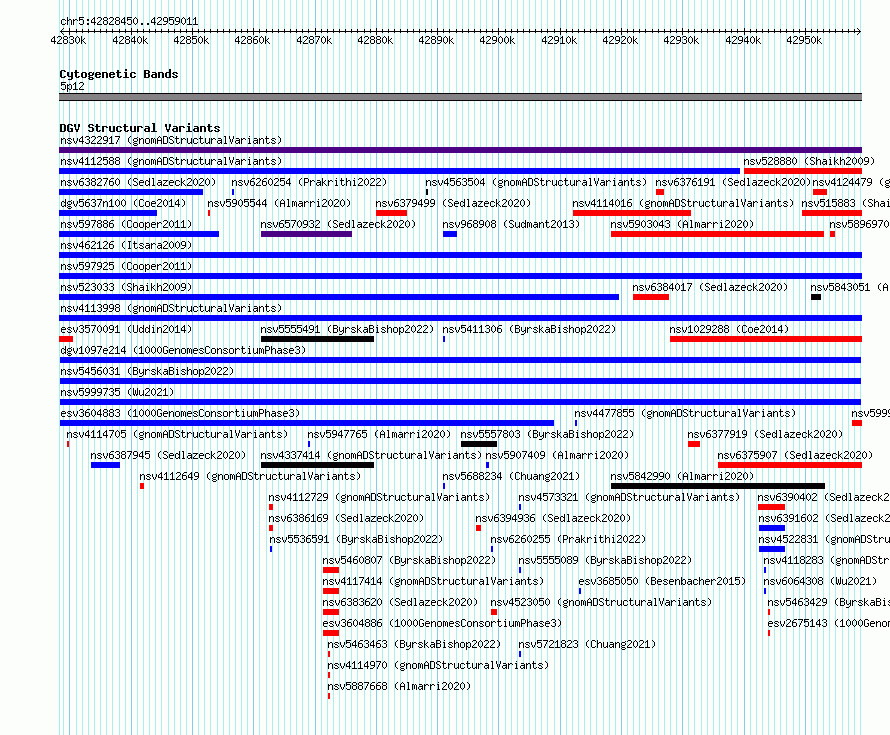Click nsv4117414 gnomAD variant label

(x=433, y=581)
